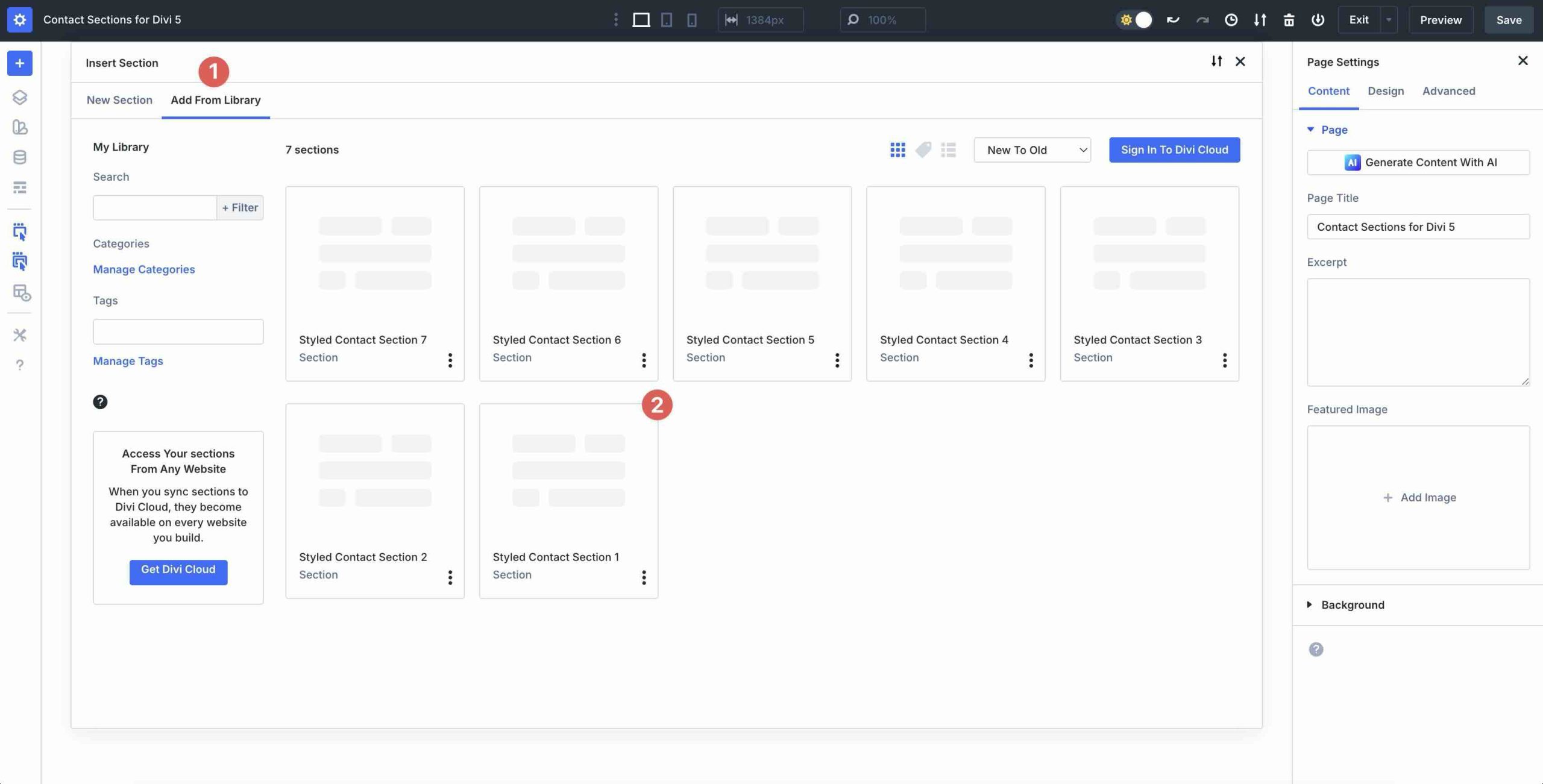The image size is (1543, 784).
Task: Click Sign In To Divi Cloud button
Action: (x=1174, y=149)
